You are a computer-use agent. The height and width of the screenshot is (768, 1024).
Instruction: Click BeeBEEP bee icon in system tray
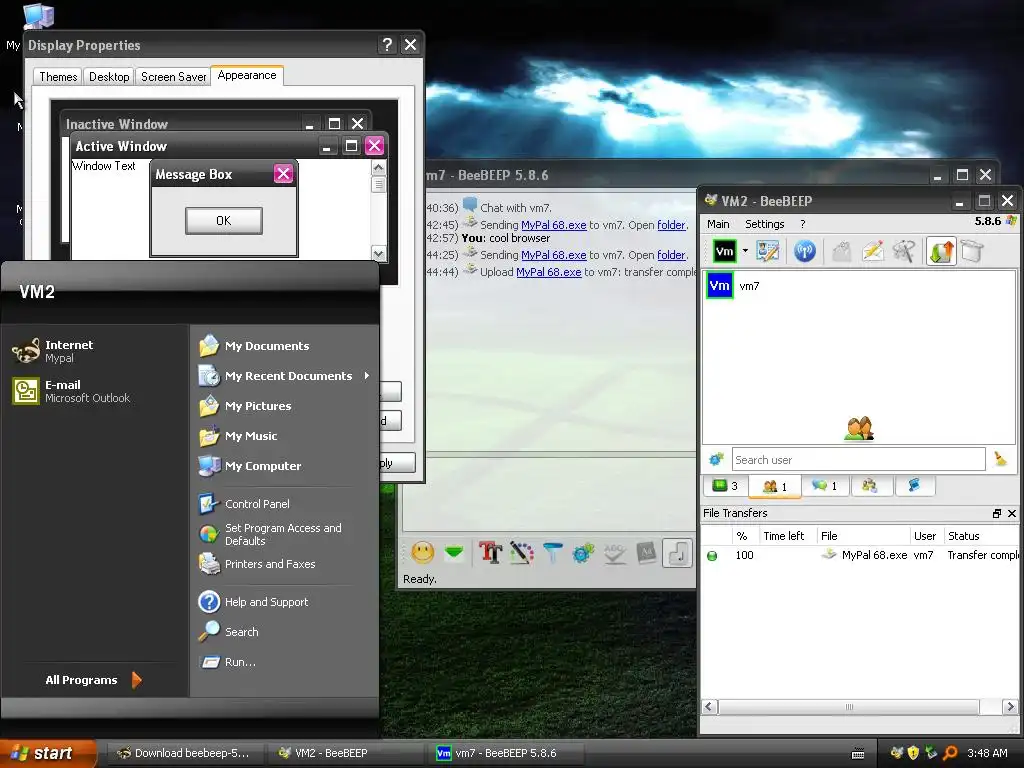(897, 753)
